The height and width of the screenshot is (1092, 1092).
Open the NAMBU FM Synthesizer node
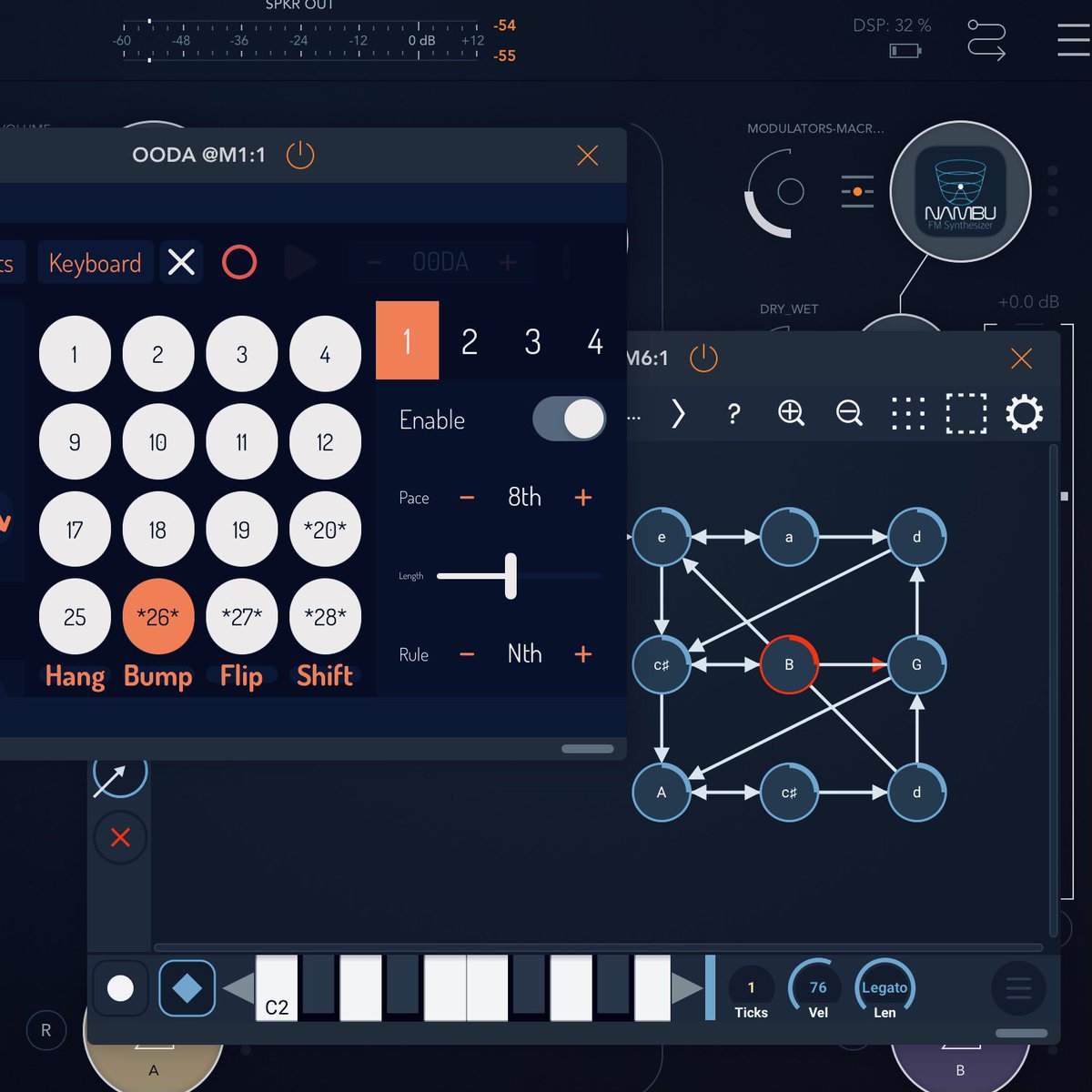(960, 192)
